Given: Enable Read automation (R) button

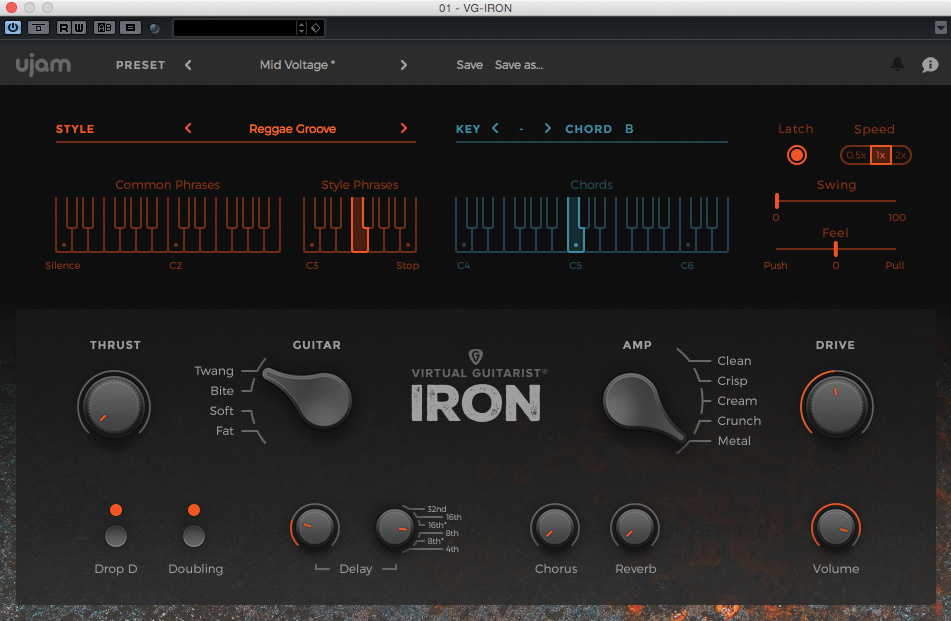Looking at the screenshot, I should coord(64,28).
